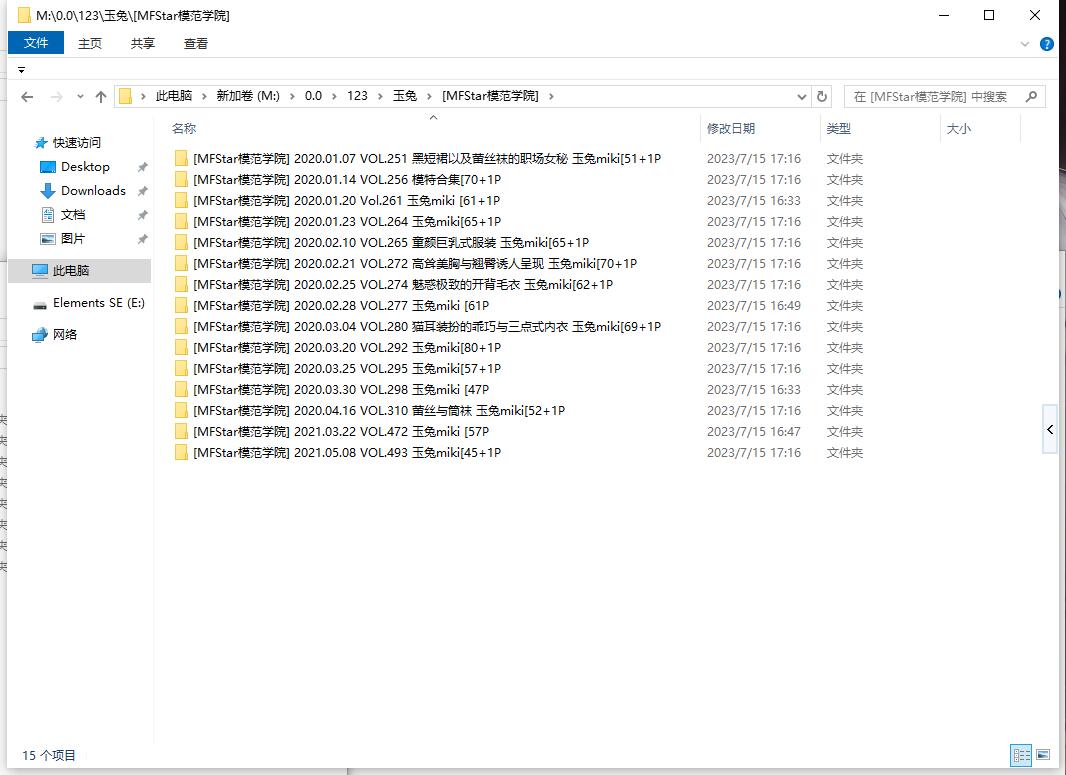Image resolution: width=1066 pixels, height=775 pixels.
Task: Unpin 文档 using its pin icon
Action: pos(142,215)
